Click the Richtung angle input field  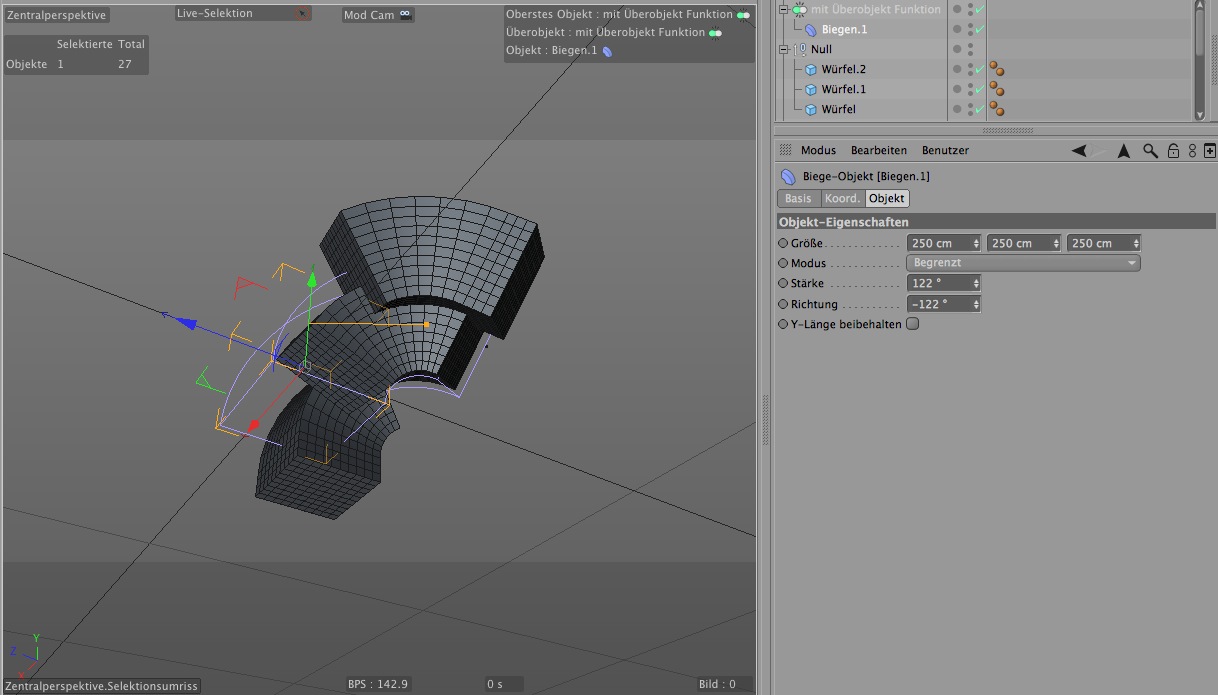tap(938, 304)
